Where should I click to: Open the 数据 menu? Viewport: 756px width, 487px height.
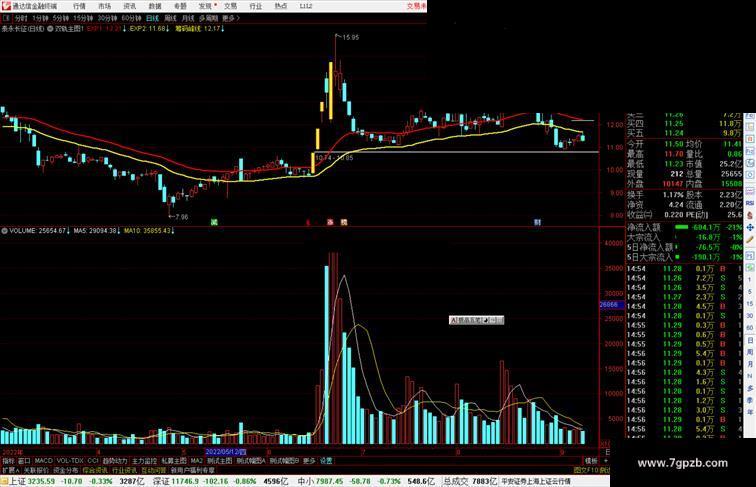155,6
